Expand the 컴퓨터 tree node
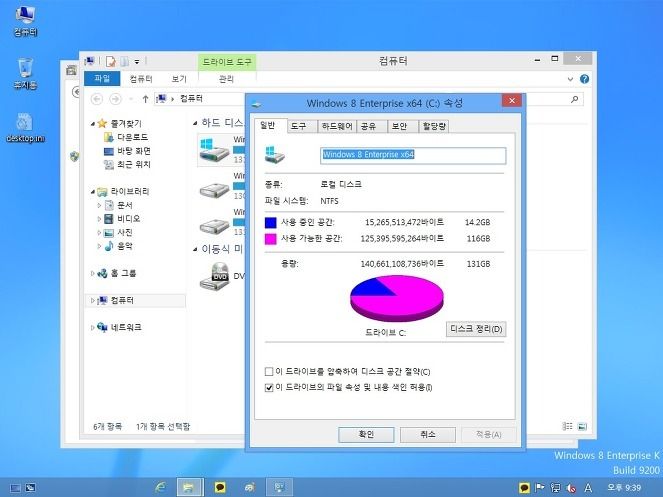Screen dimensions: 663x497 coord(93,300)
